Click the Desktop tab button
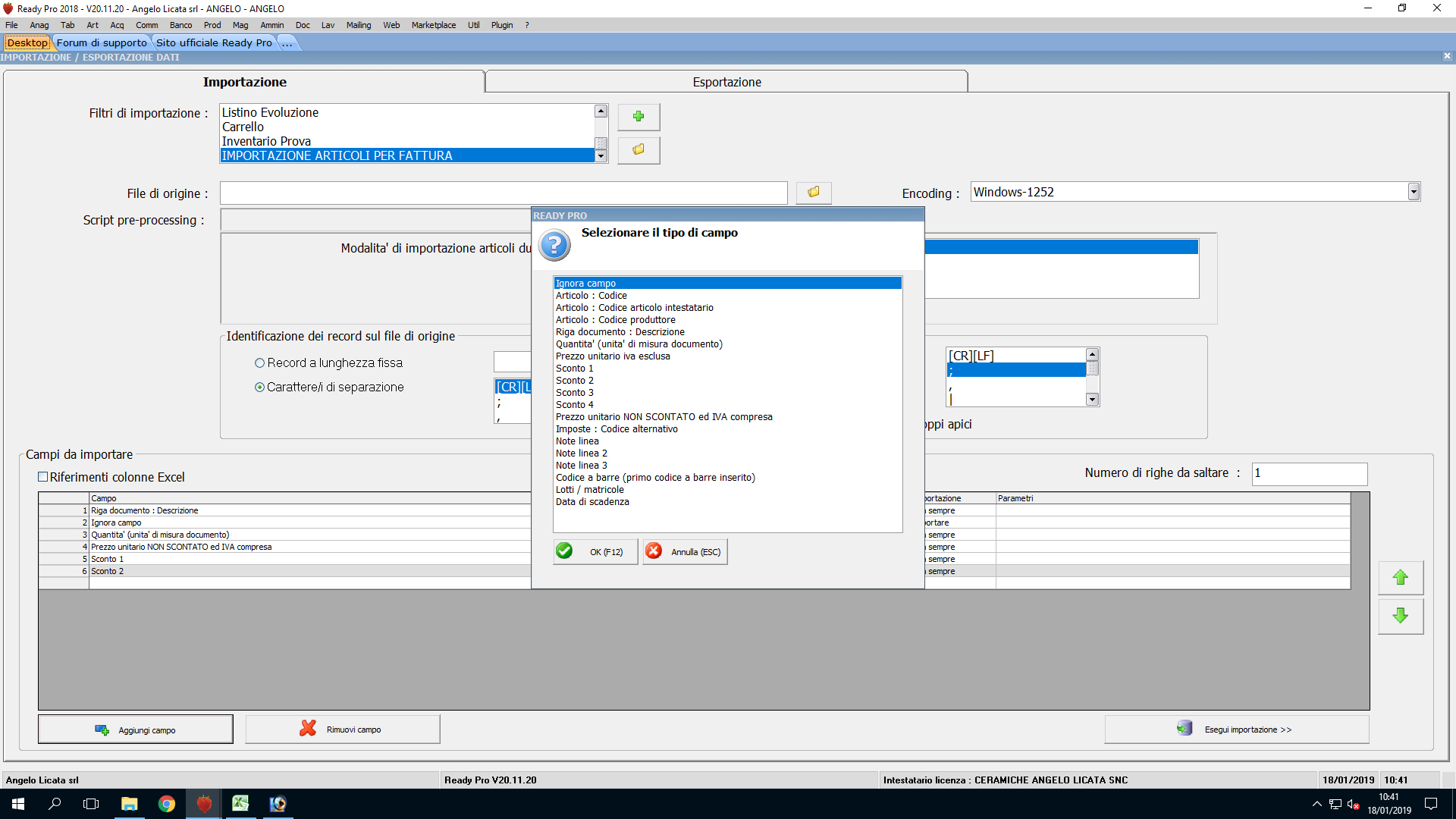Image resolution: width=1456 pixels, height=819 pixels. click(27, 42)
